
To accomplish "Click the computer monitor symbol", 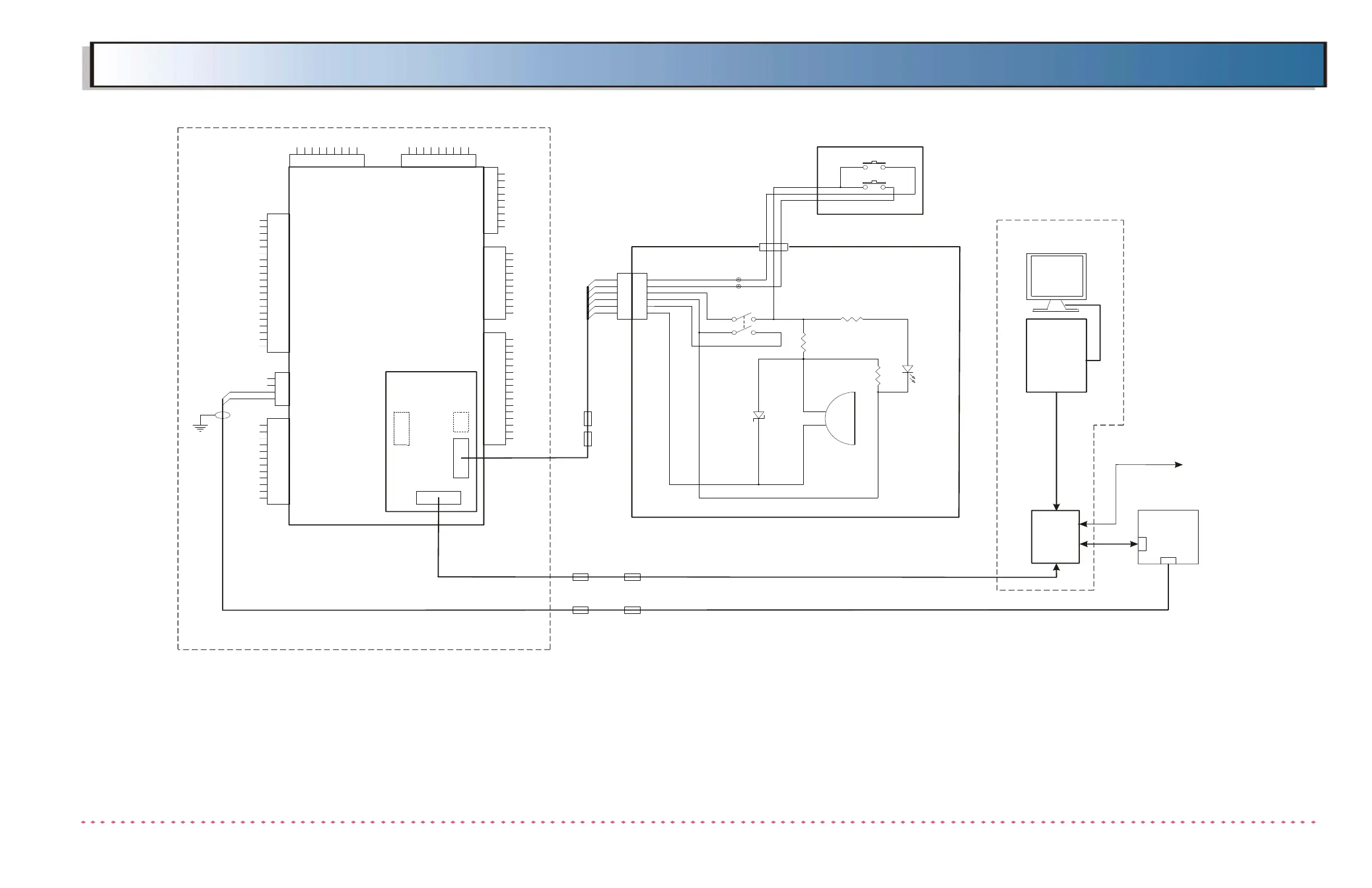I will point(1056,277).
